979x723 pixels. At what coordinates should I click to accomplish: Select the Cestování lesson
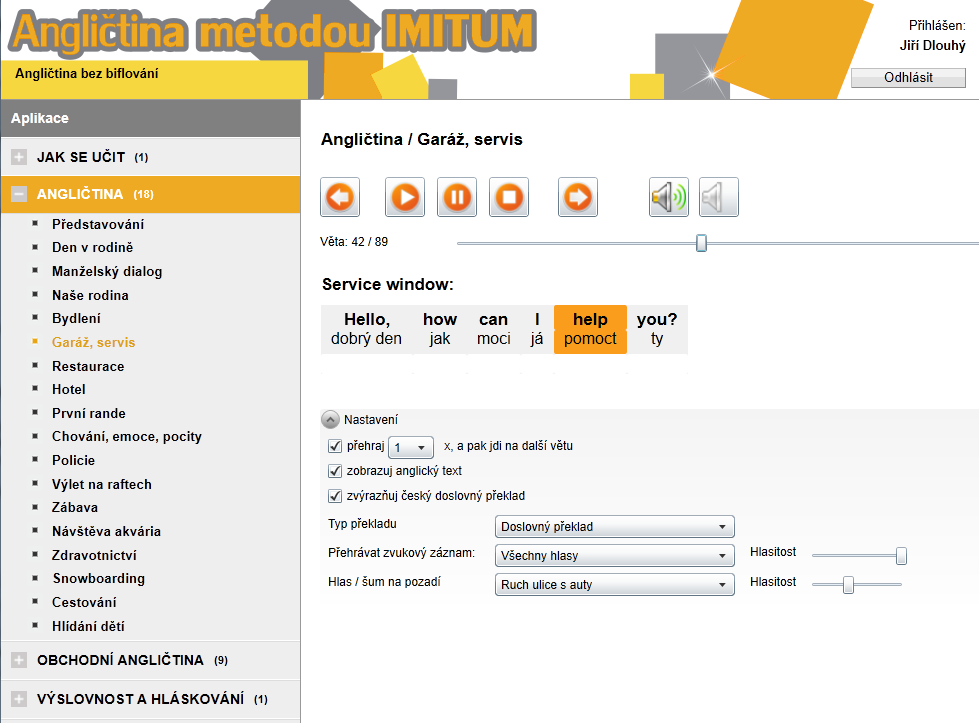coord(84,602)
